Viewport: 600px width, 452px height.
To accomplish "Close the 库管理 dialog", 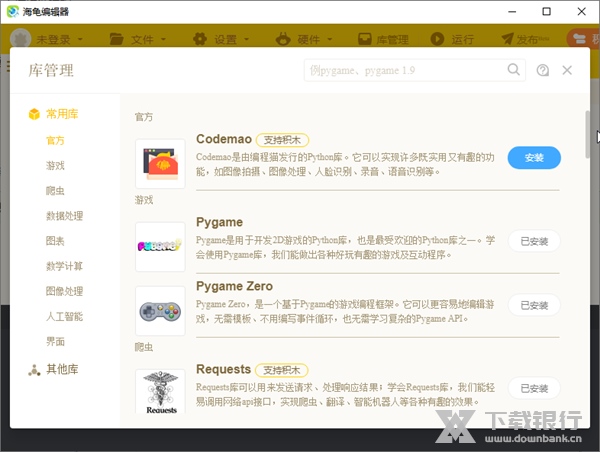I will point(567,70).
